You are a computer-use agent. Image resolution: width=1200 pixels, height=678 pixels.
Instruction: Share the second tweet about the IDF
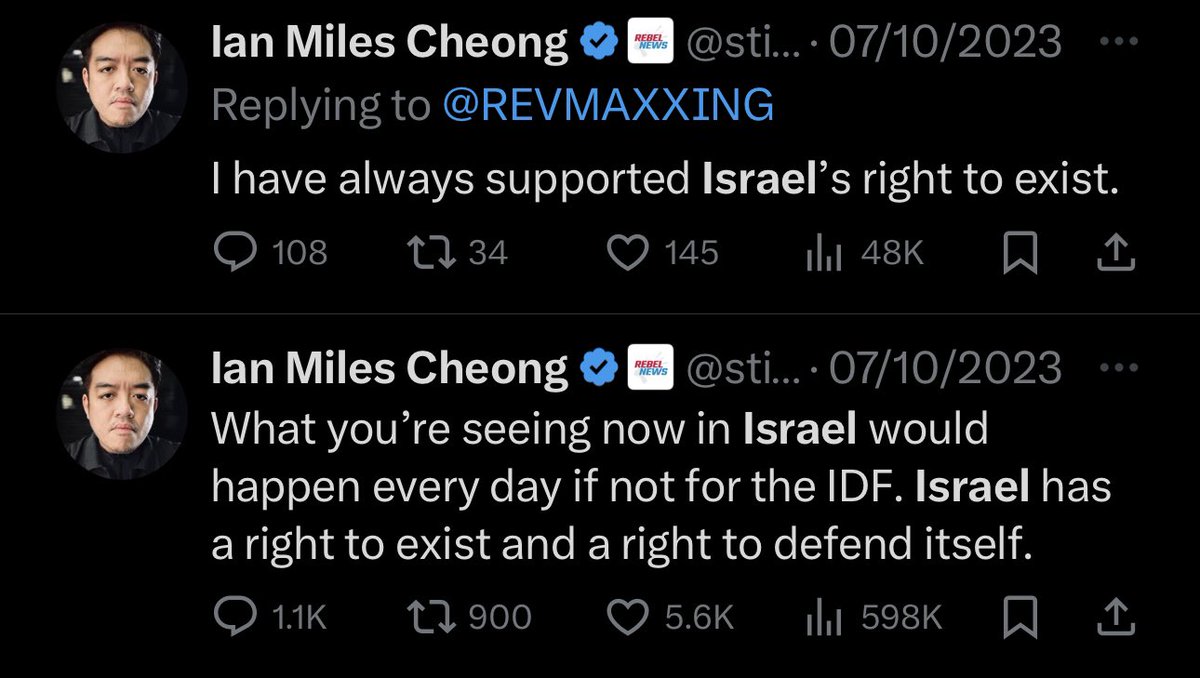point(1117,619)
